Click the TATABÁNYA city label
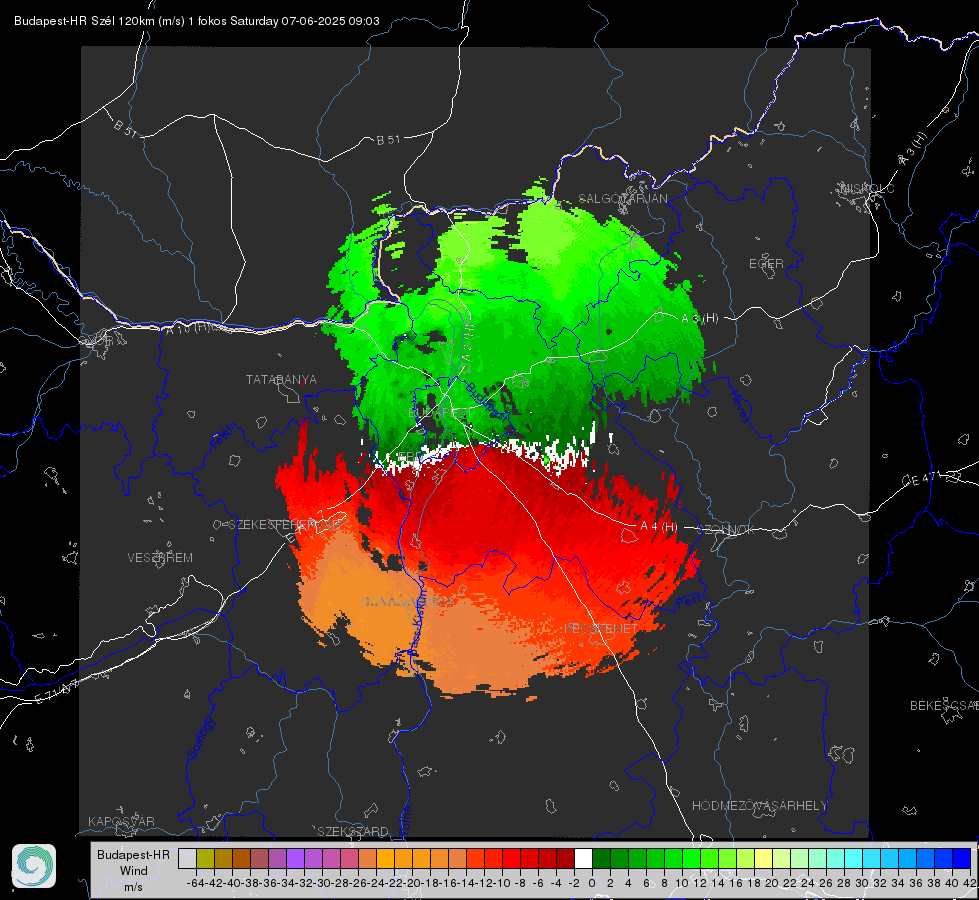Image resolution: width=979 pixels, height=900 pixels. point(281,380)
